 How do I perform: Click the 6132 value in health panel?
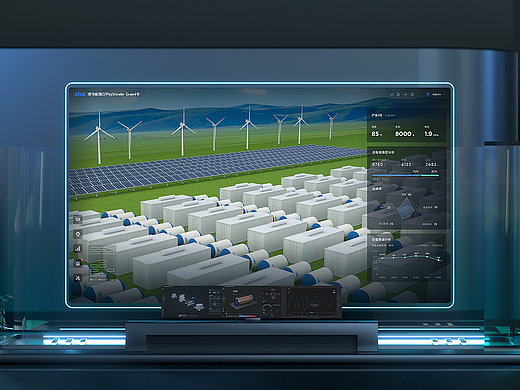coord(406,164)
